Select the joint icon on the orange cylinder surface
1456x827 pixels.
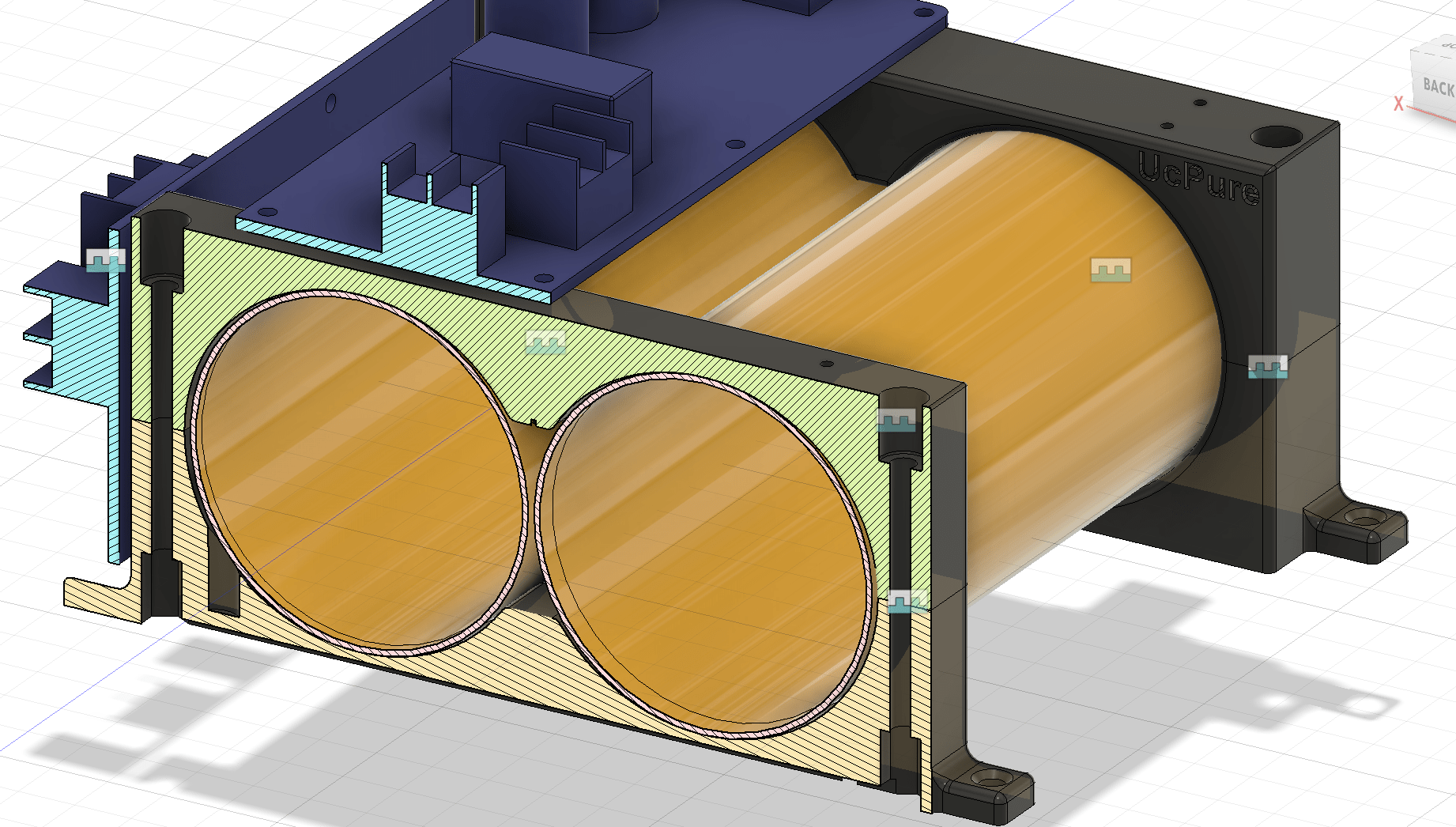click(x=1111, y=270)
